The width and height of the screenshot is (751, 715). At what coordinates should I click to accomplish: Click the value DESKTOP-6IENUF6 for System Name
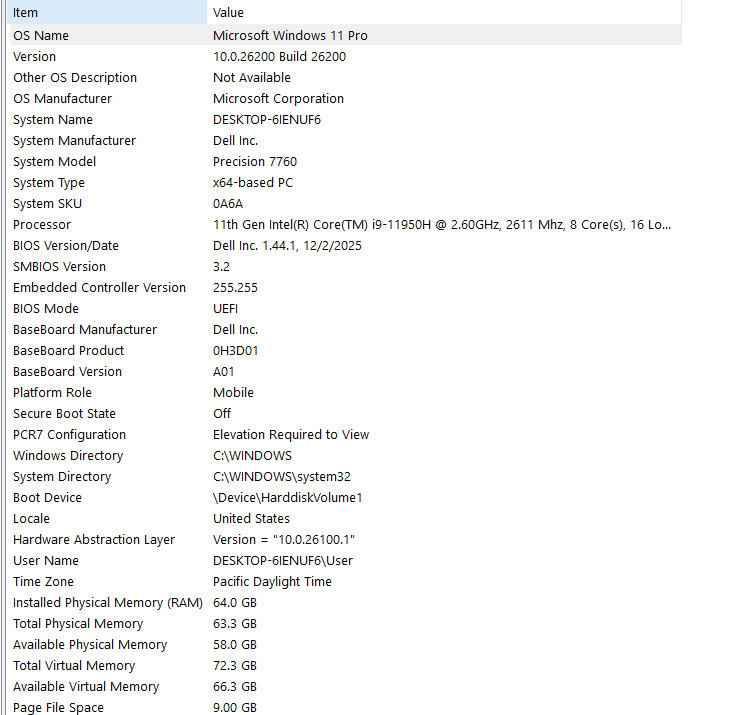pyautogui.click(x=267, y=120)
